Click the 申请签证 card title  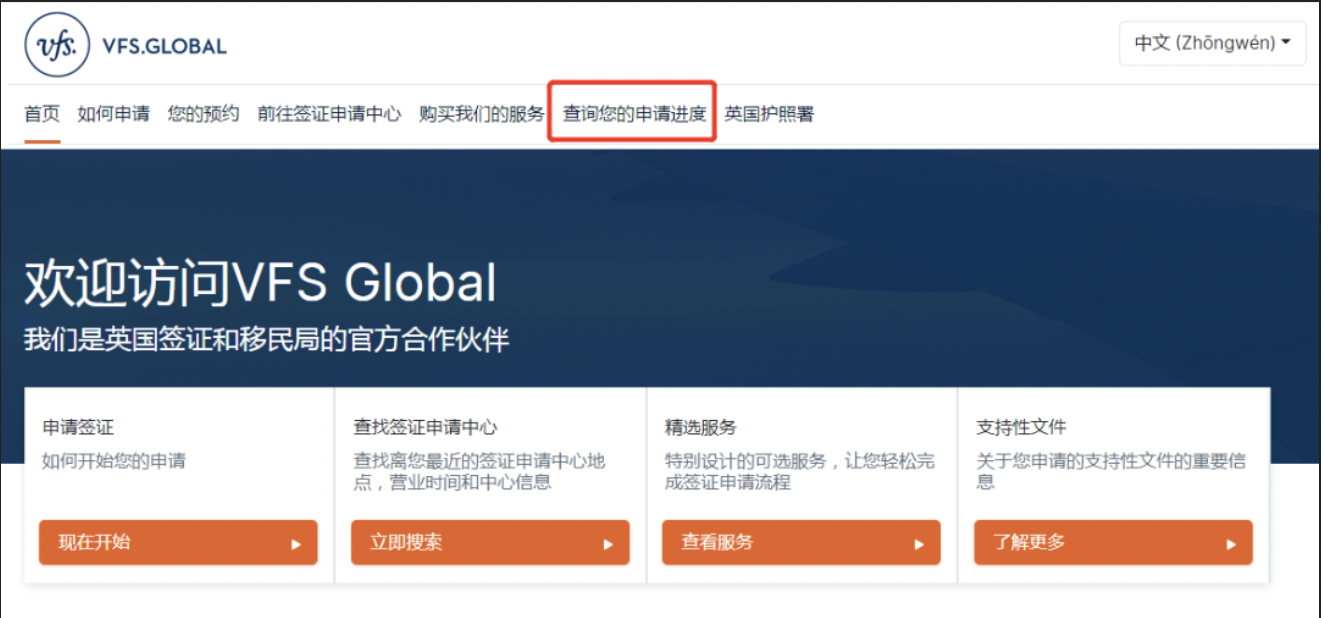(78, 427)
